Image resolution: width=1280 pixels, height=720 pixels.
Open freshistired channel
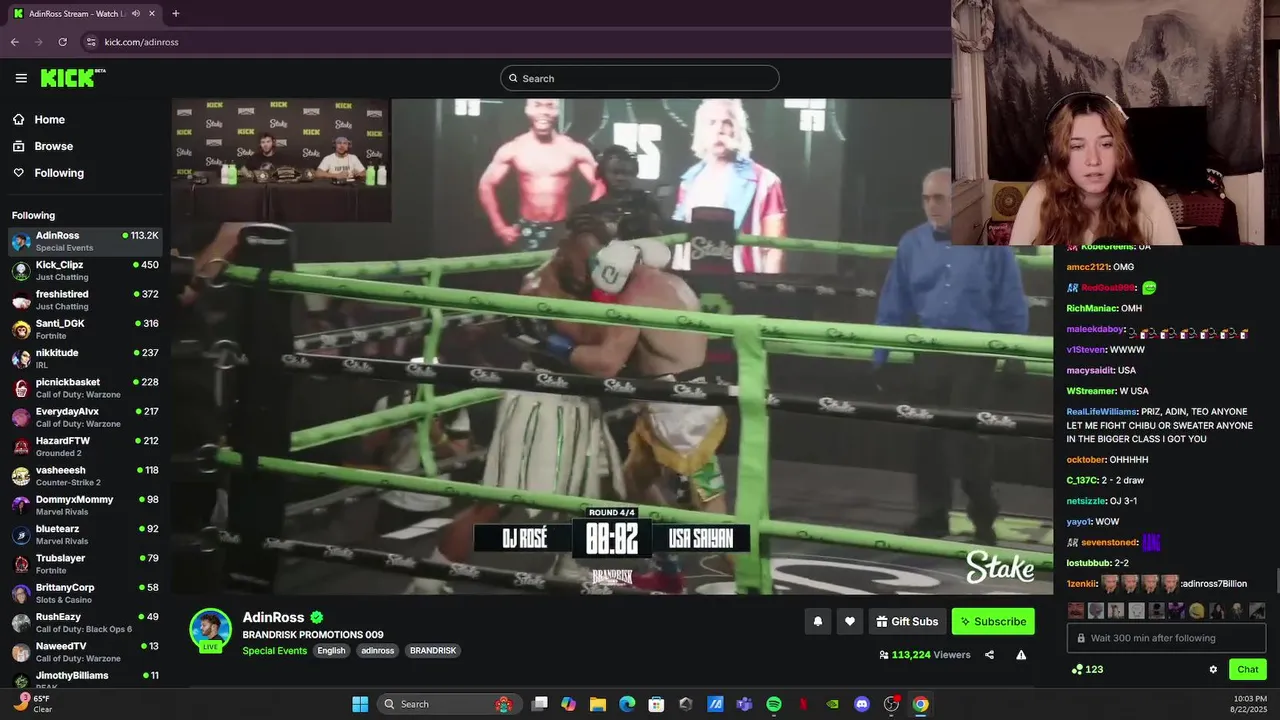[85, 300]
